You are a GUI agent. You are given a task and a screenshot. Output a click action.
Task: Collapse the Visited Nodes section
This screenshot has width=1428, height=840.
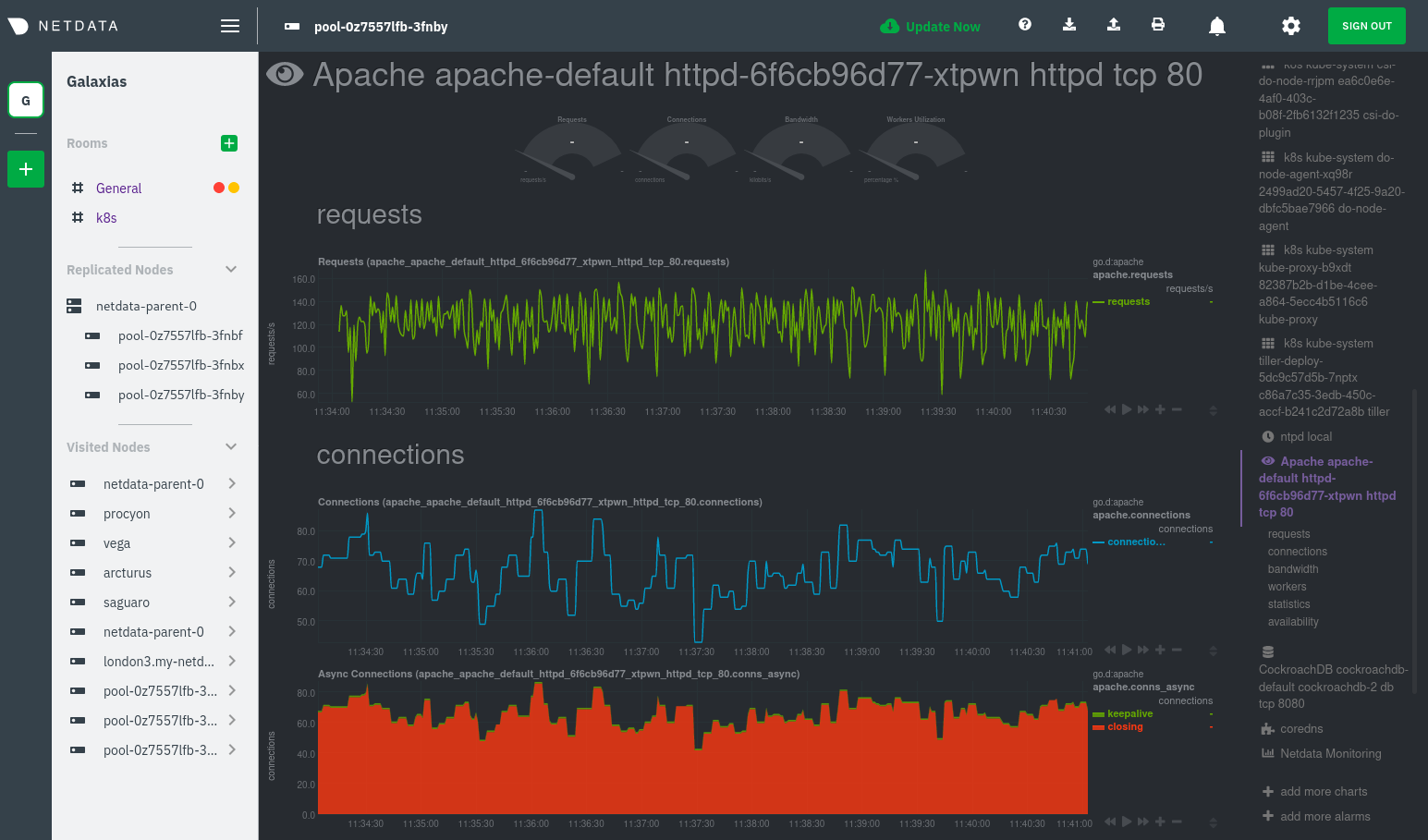tap(231, 446)
